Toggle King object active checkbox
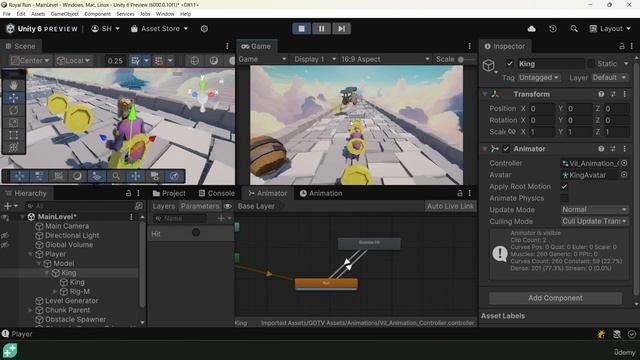640x360 pixels. click(x=509, y=64)
